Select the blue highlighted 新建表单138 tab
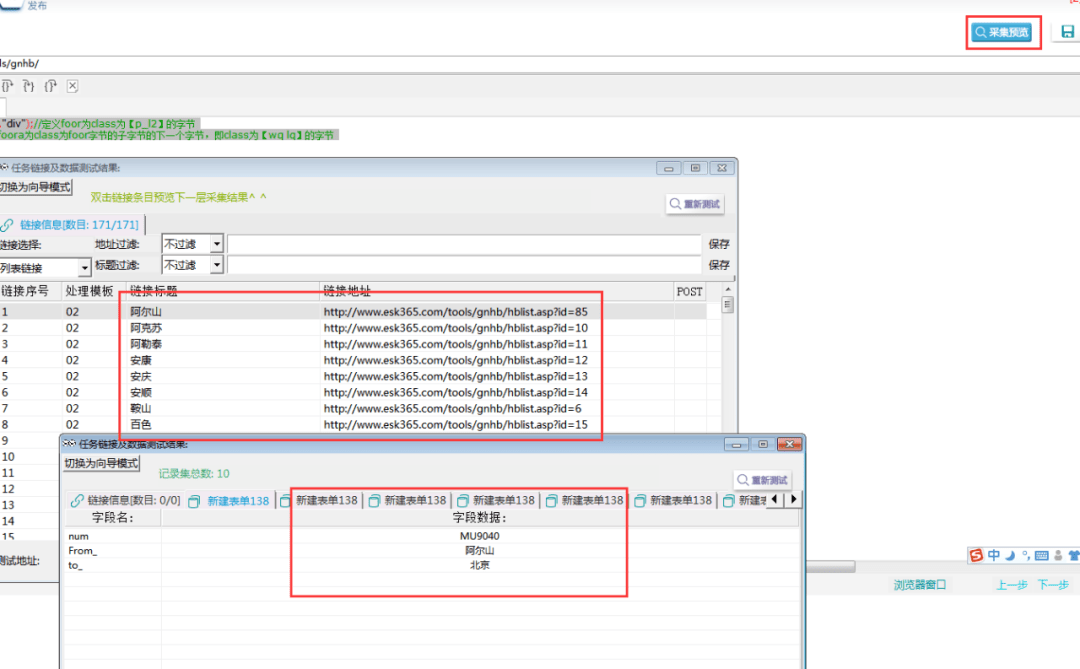 pos(229,501)
